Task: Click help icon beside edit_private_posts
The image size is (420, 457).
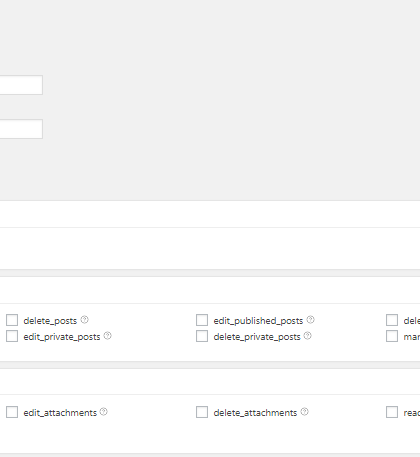Action: click(x=108, y=336)
